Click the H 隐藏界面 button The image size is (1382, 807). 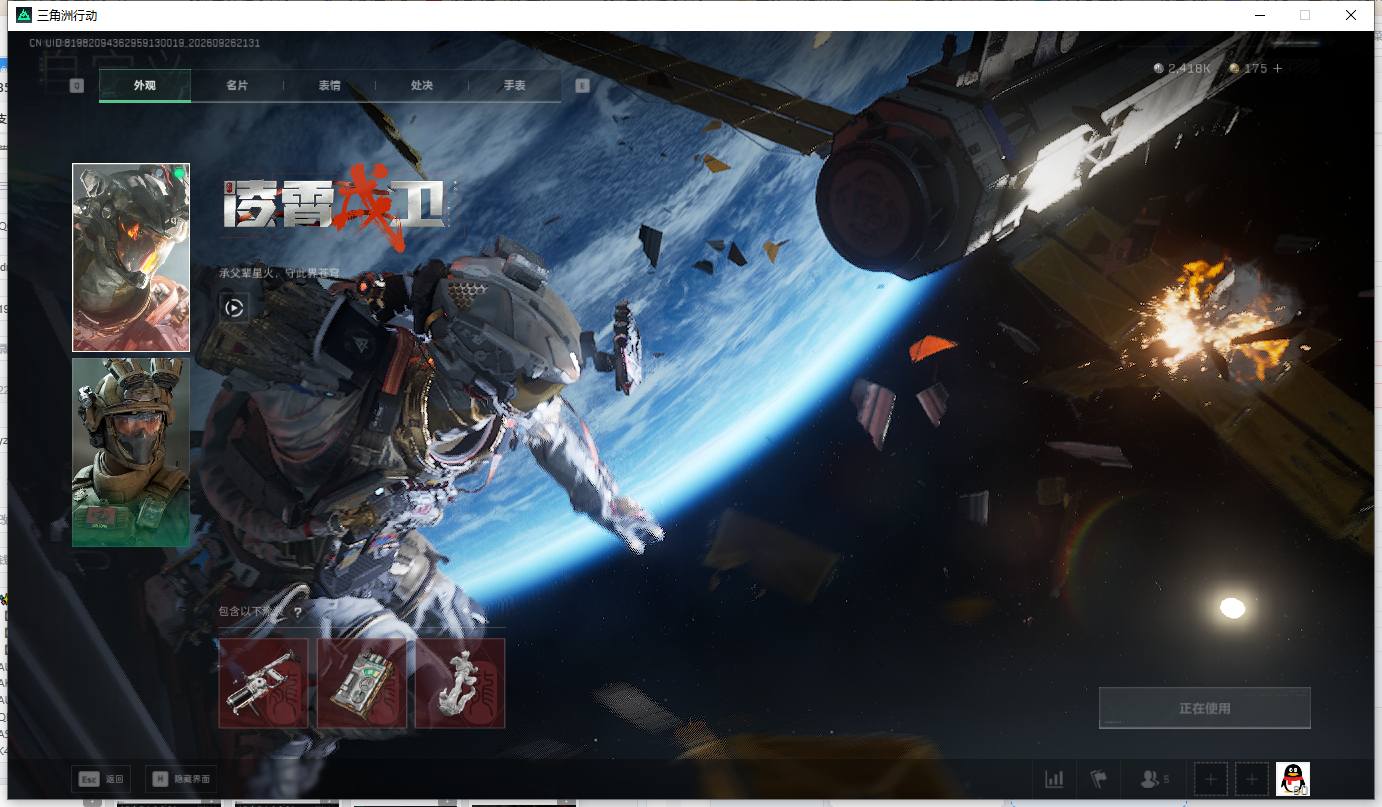pyautogui.click(x=181, y=779)
